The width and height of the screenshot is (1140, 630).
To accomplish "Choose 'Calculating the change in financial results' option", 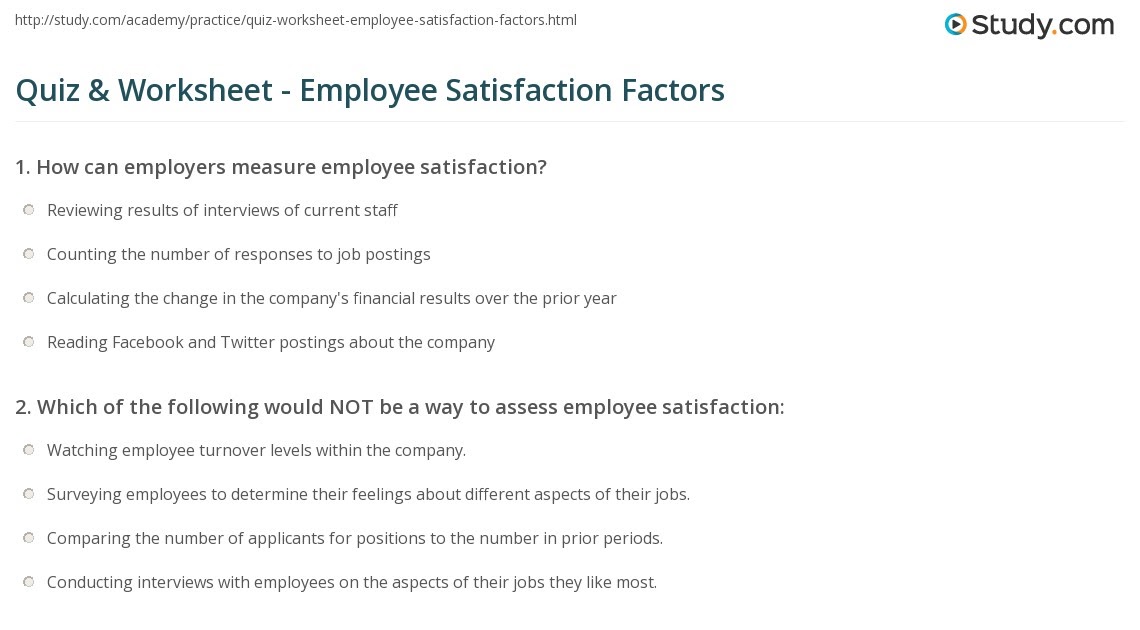I will [28, 298].
